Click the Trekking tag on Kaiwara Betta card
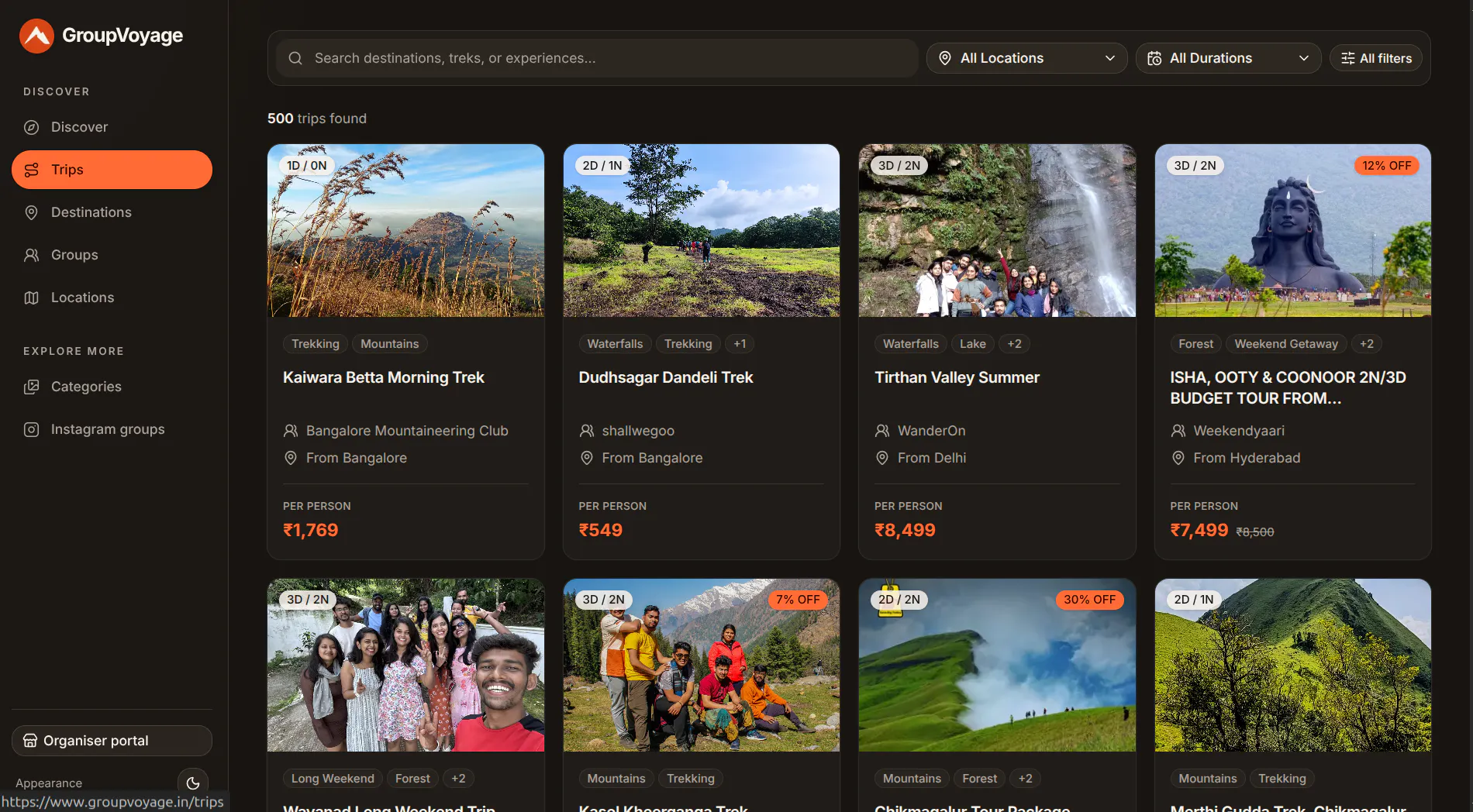The width and height of the screenshot is (1473, 812). pos(316,344)
